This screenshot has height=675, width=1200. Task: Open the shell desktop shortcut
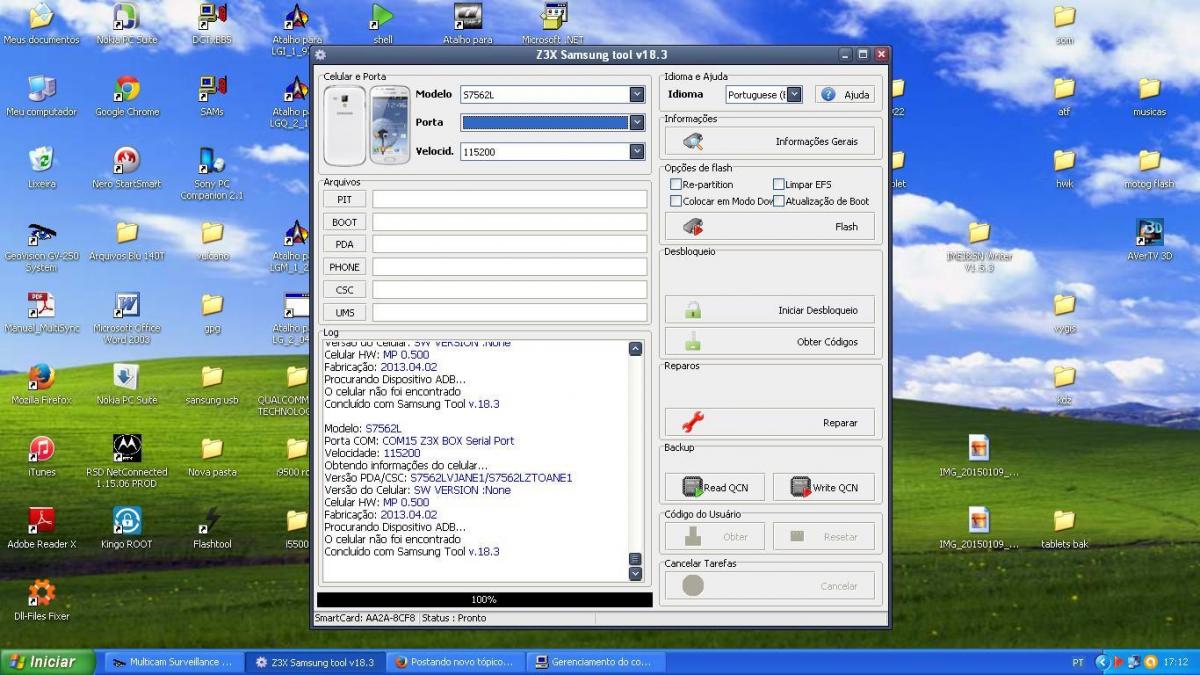tap(382, 24)
